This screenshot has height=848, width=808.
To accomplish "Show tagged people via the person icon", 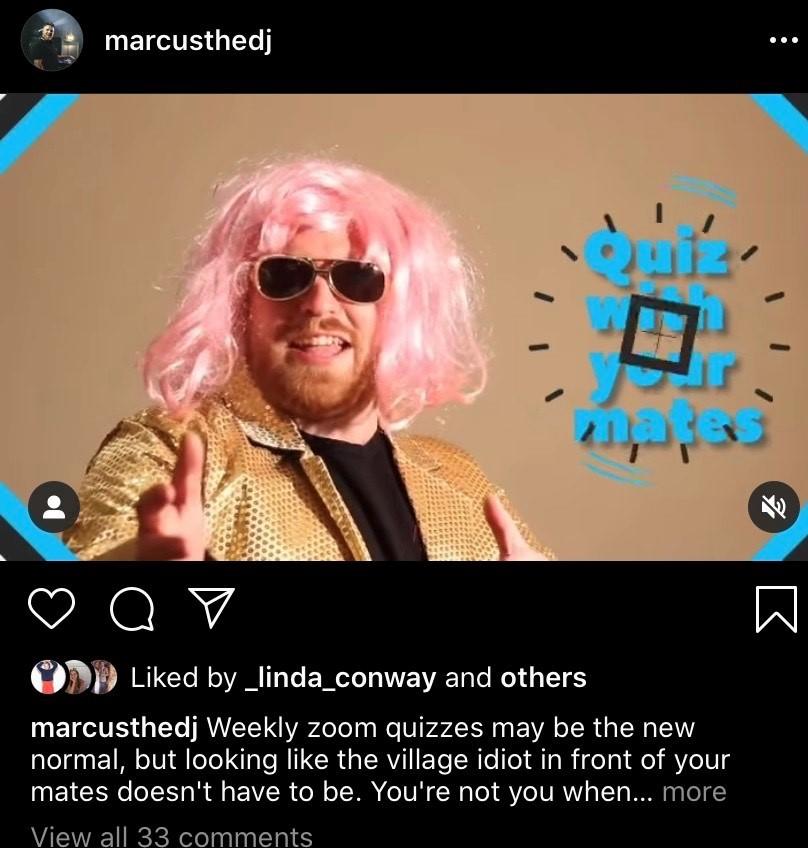I will (54, 507).
